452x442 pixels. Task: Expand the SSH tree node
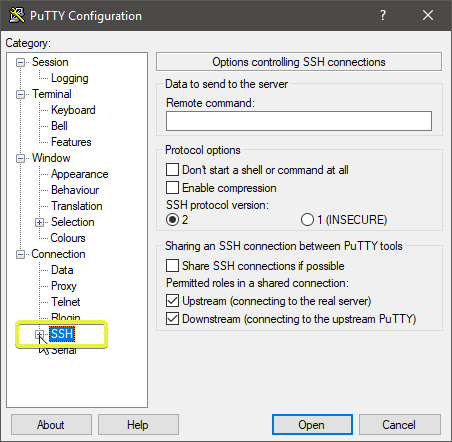(x=39, y=334)
